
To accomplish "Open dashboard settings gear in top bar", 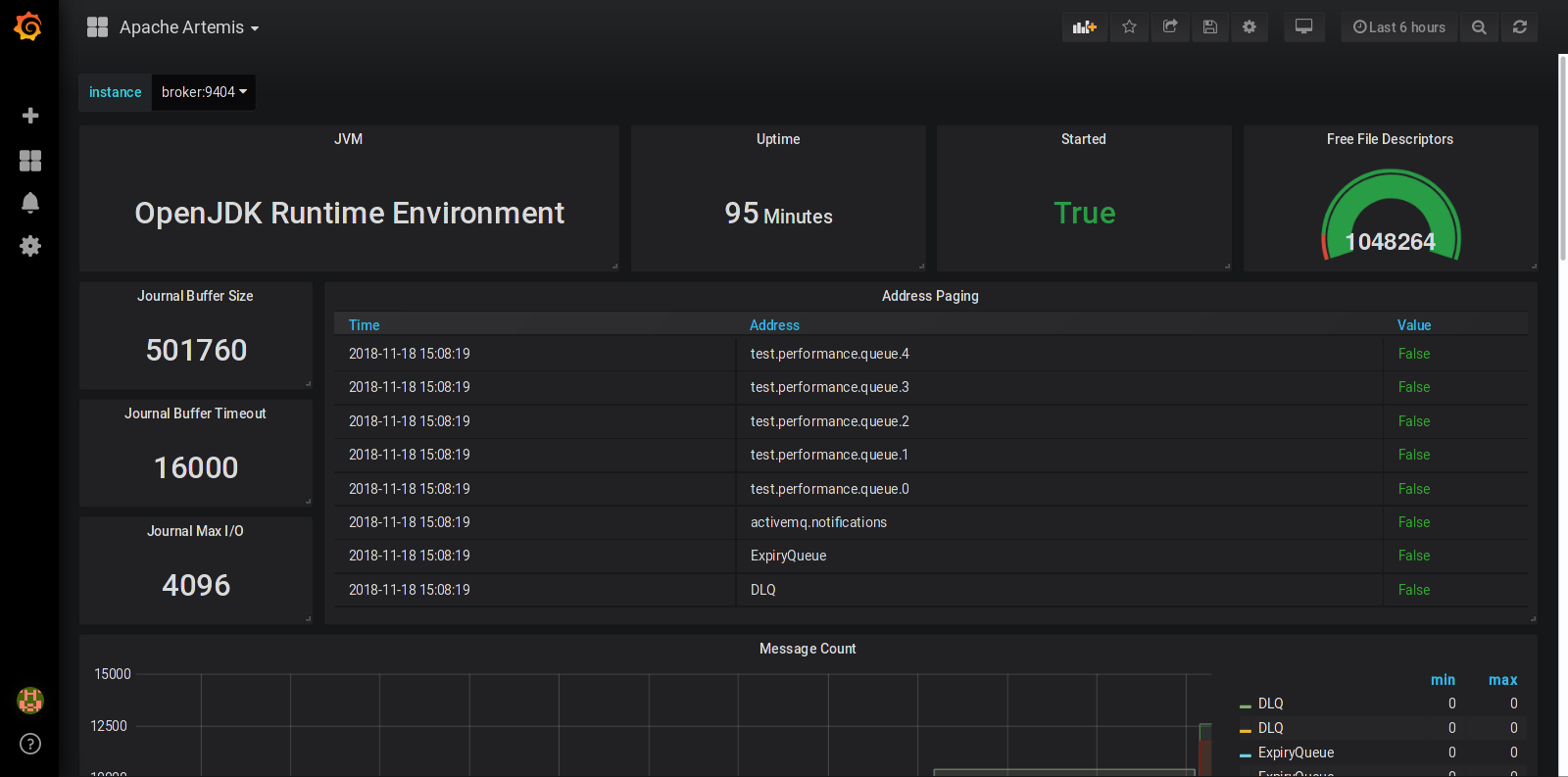I will 1249,27.
